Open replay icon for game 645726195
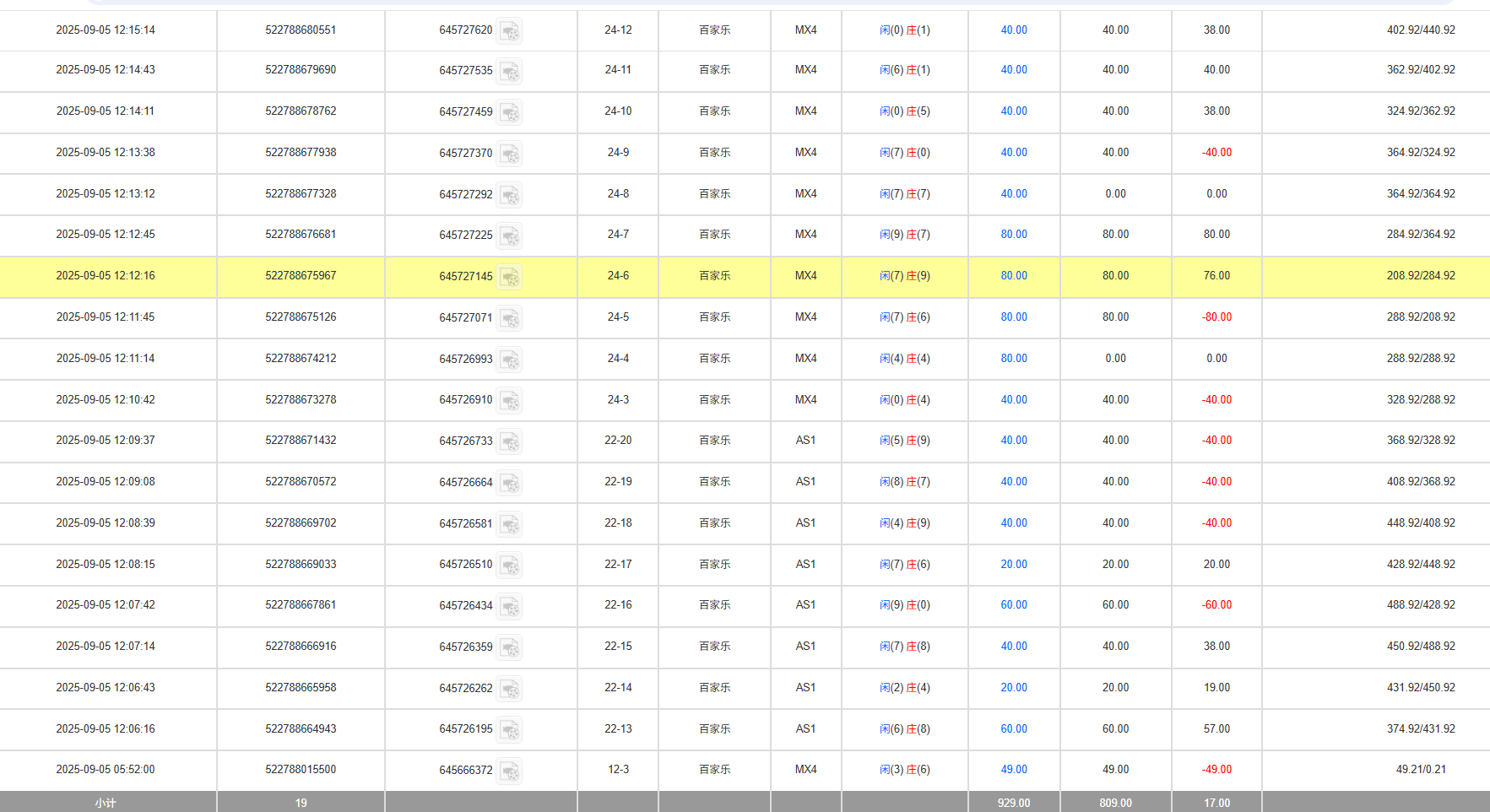 pos(509,730)
